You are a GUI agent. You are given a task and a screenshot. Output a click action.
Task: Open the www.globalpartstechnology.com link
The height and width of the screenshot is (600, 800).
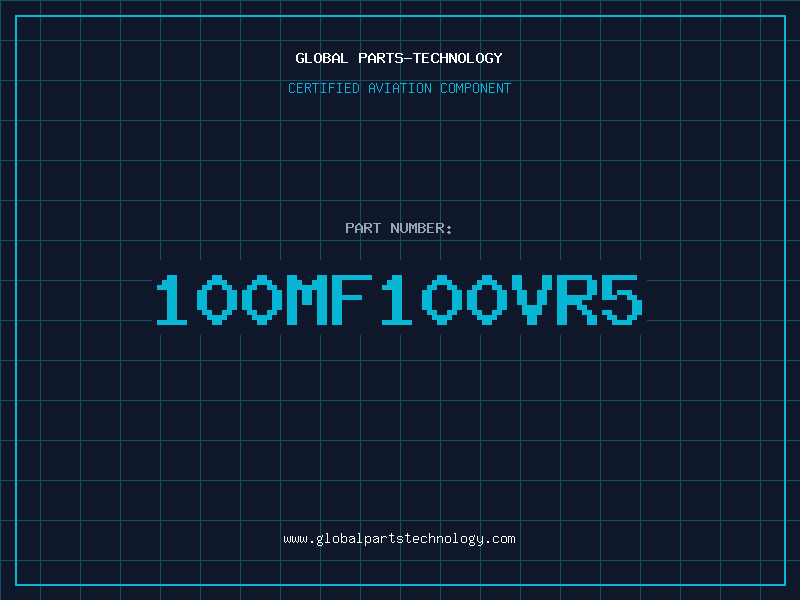tap(399, 539)
